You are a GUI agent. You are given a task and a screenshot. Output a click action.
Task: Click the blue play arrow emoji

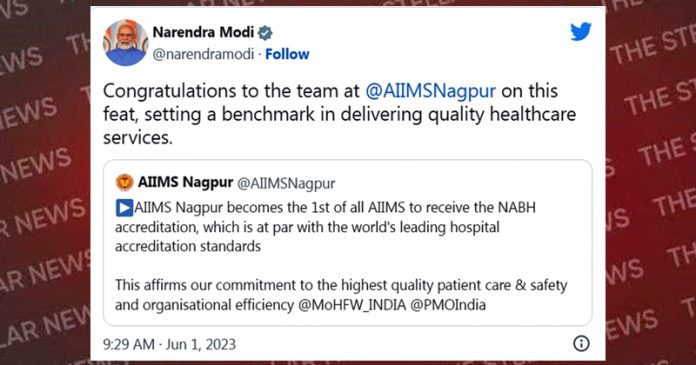[124, 208]
